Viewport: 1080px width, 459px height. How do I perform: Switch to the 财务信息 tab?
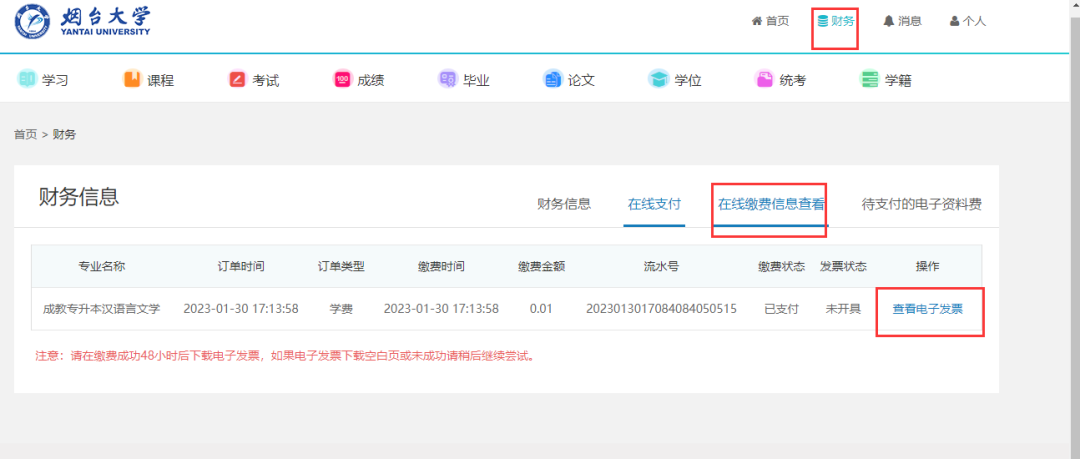[564, 204]
